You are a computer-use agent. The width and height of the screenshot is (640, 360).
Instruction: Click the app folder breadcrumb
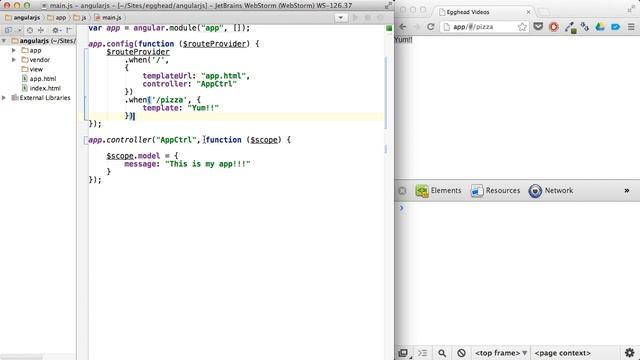tap(57, 18)
